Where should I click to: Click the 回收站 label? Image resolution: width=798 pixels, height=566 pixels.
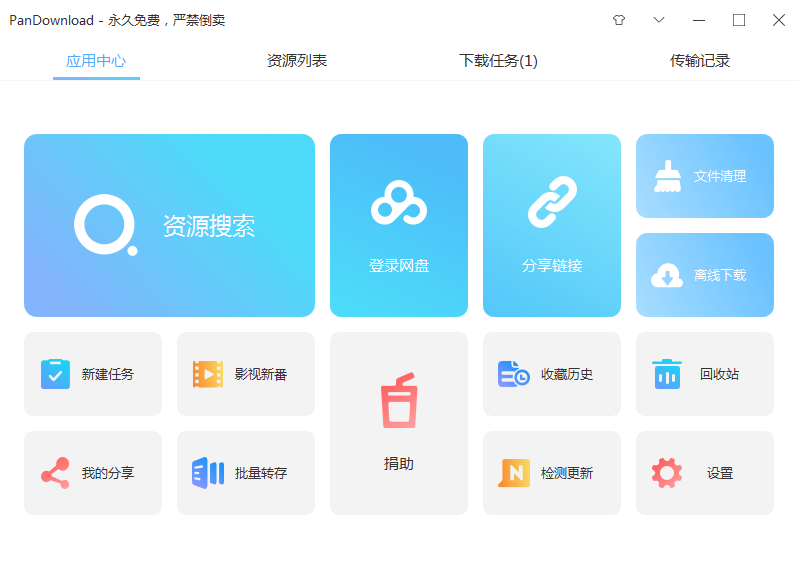tap(720, 374)
